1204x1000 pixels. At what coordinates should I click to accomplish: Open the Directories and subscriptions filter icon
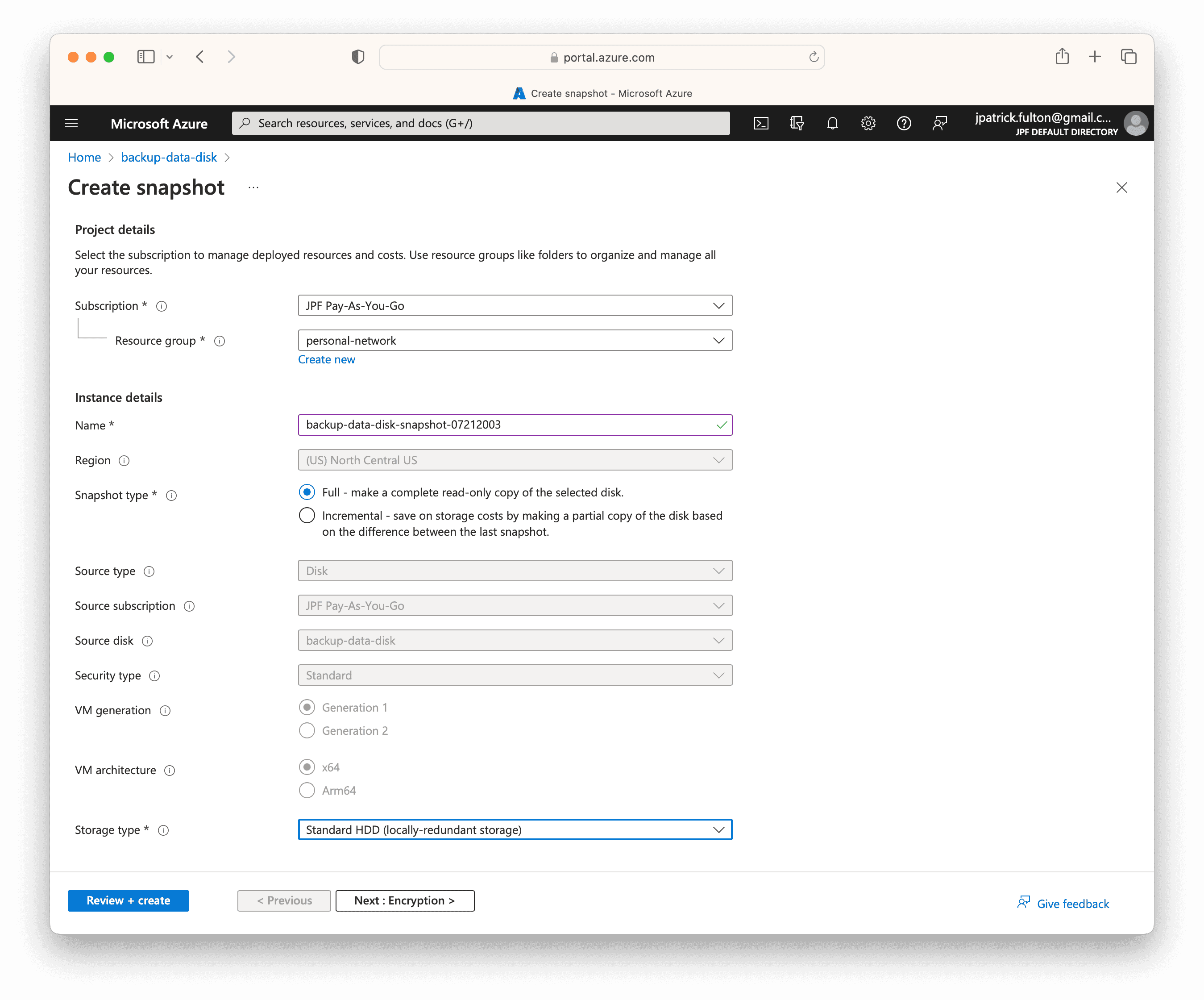(x=797, y=123)
